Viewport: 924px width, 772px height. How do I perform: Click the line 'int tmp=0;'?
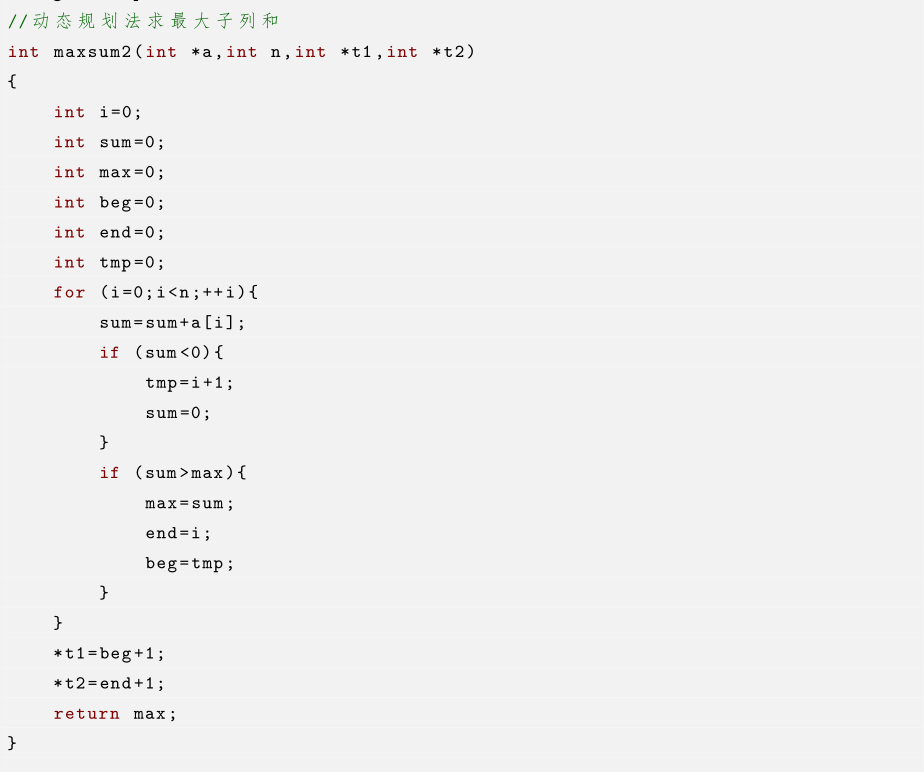click(x=109, y=262)
